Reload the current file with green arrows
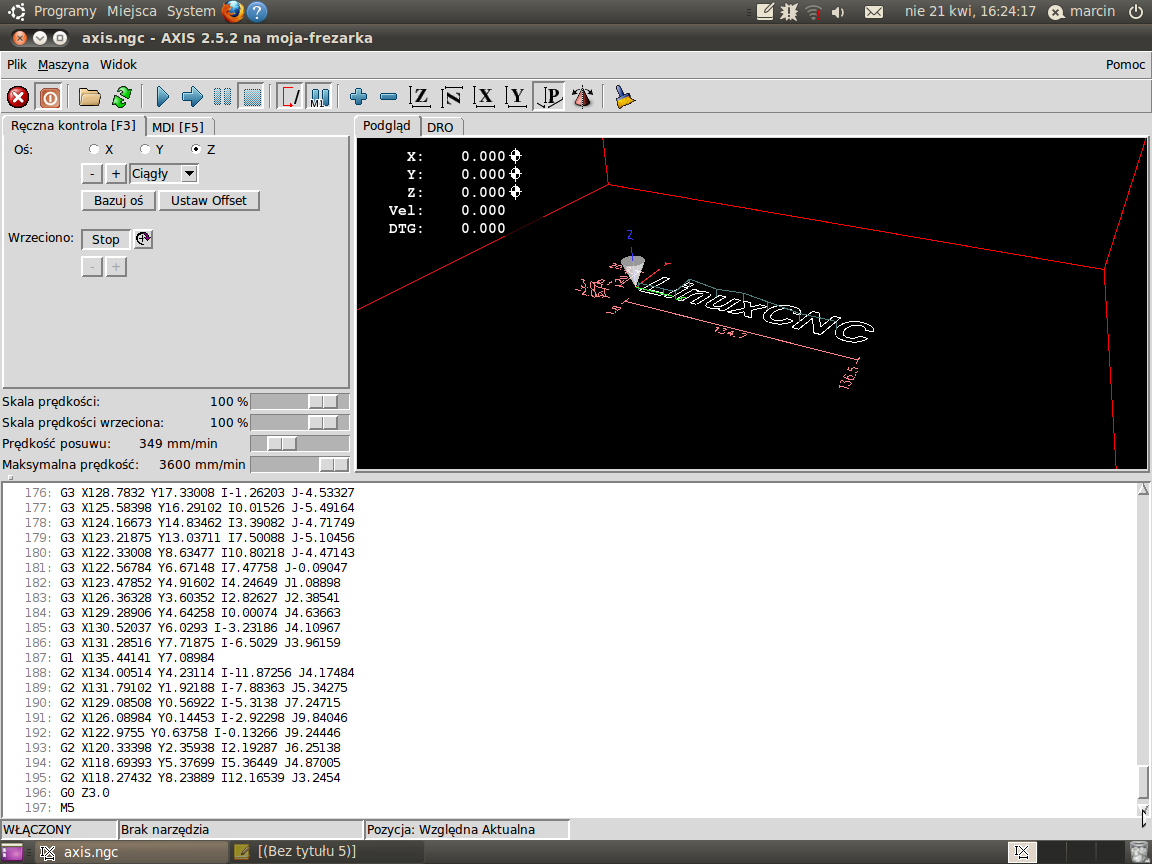Screen dimensions: 1152x864 pos(121,97)
